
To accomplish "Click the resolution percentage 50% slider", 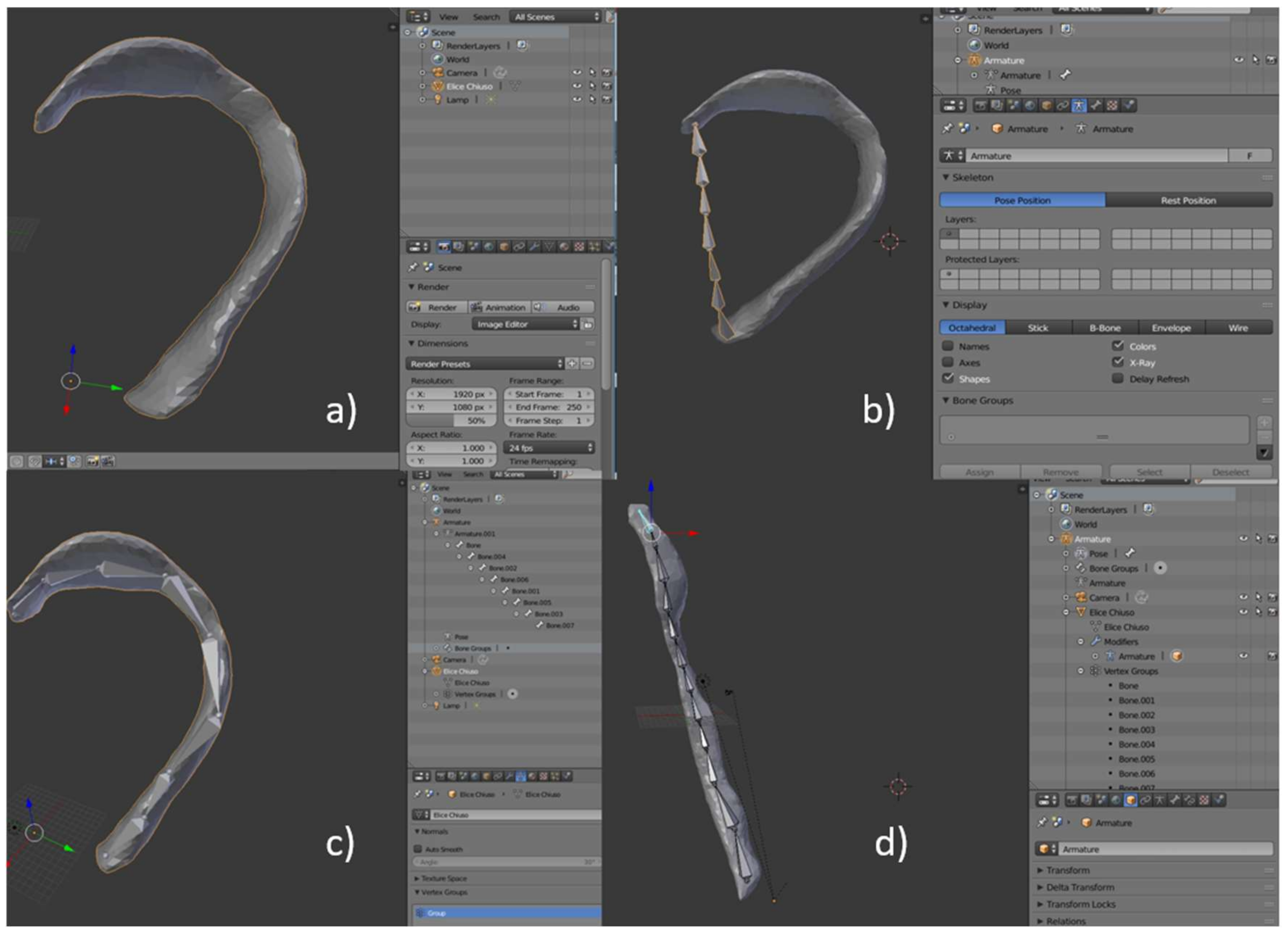I will [451, 421].
